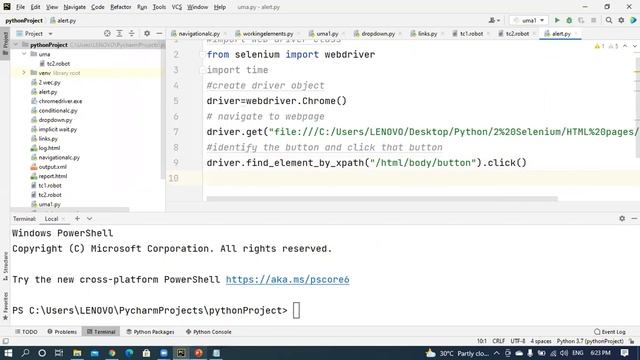Switch to the navigationalc.py editor tab
The height and width of the screenshot is (360, 640).
click(x=198, y=33)
